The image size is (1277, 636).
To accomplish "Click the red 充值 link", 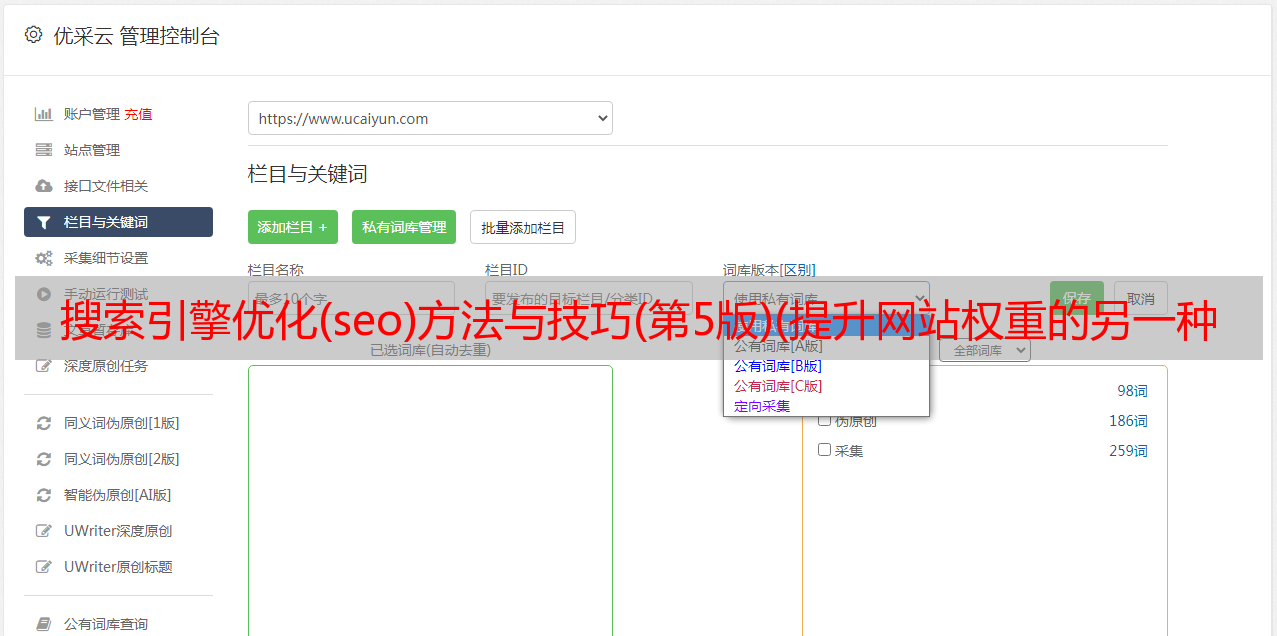I will click(138, 114).
